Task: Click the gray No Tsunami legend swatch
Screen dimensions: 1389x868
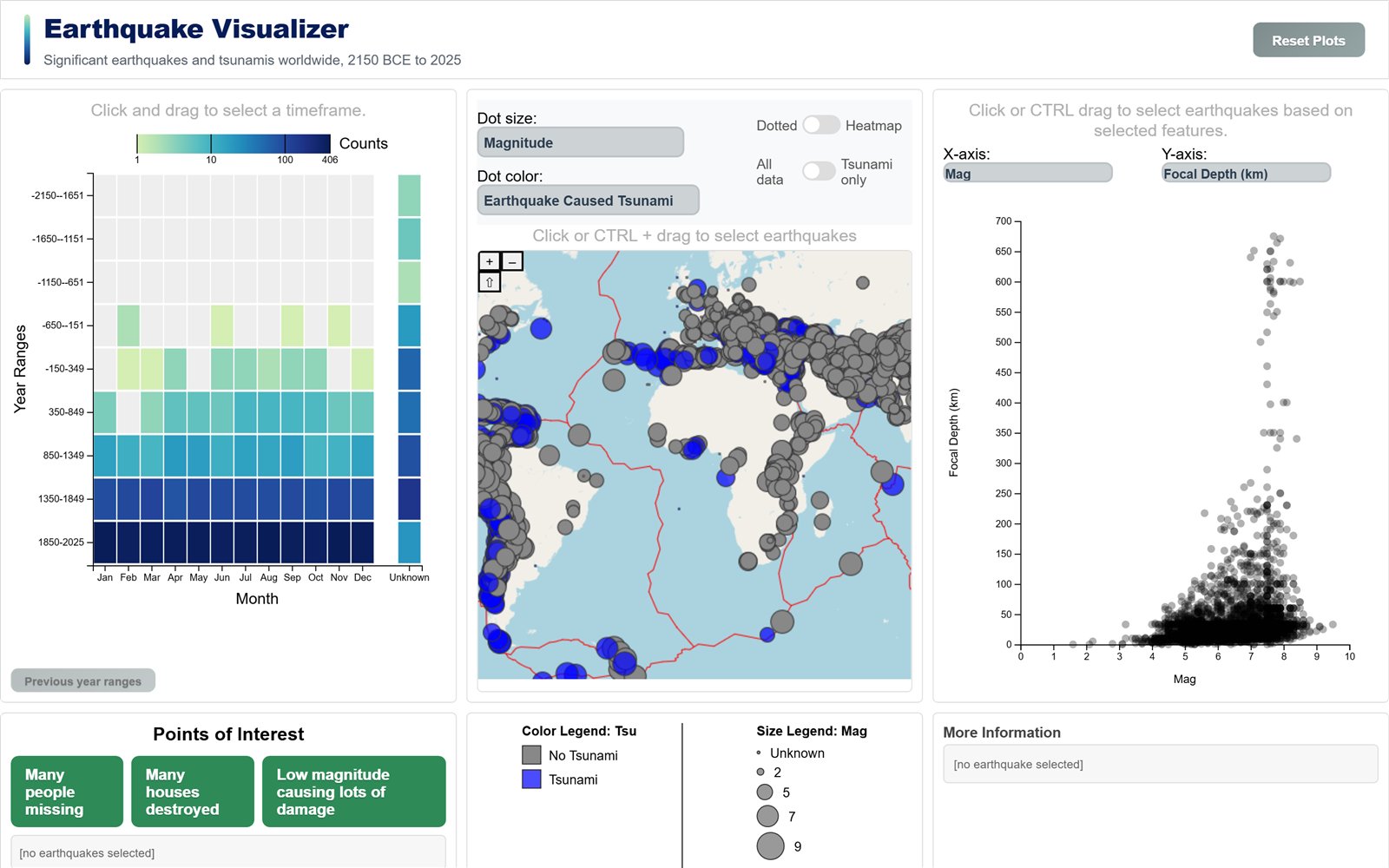Action: click(x=531, y=755)
